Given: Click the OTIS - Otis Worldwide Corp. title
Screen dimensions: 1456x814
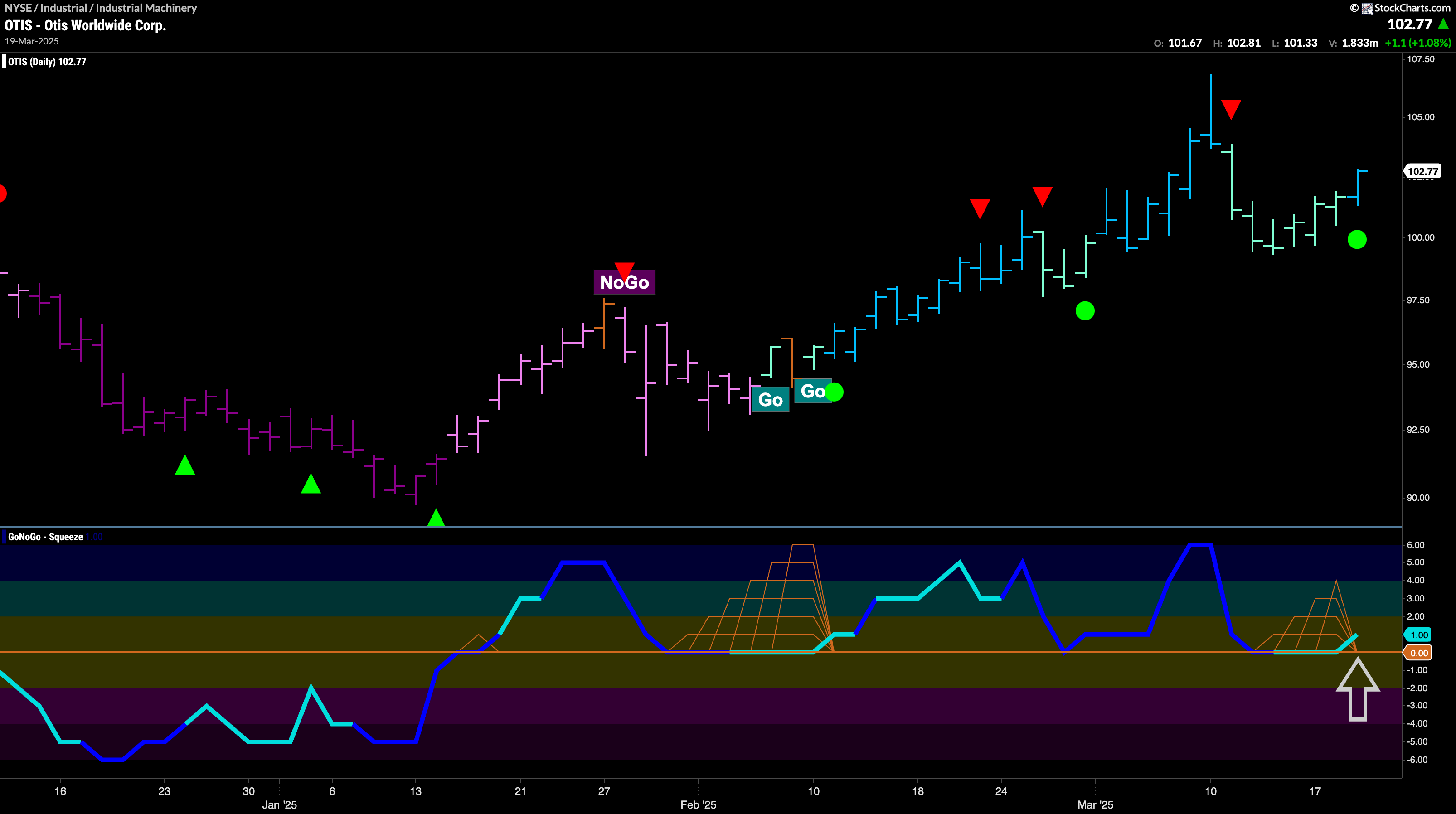Looking at the screenshot, I should [x=85, y=25].
